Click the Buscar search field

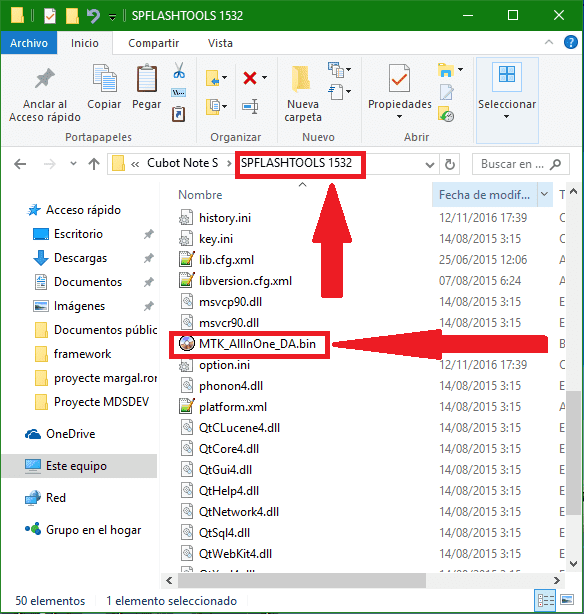521,164
